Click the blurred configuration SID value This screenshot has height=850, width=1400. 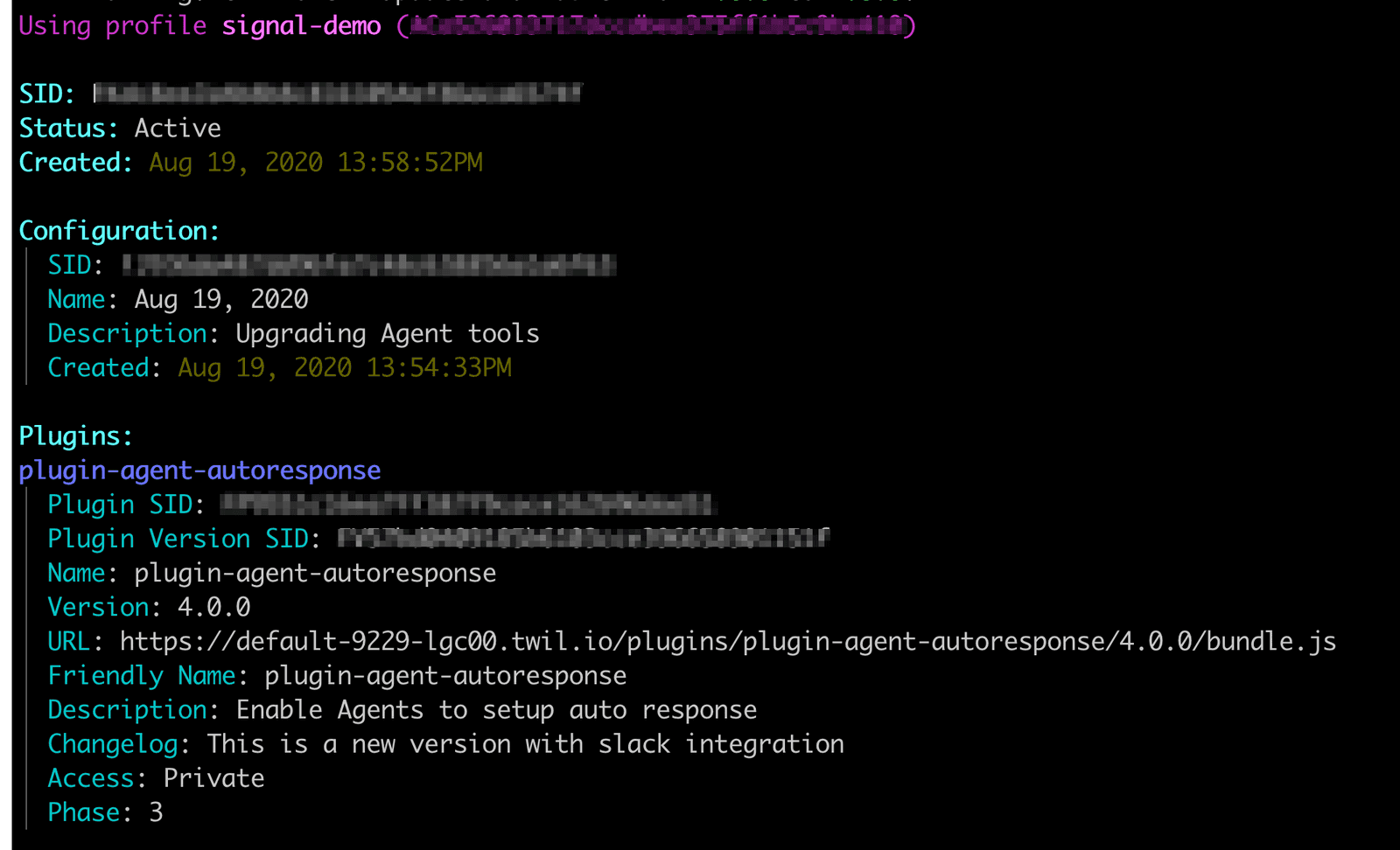(x=369, y=265)
